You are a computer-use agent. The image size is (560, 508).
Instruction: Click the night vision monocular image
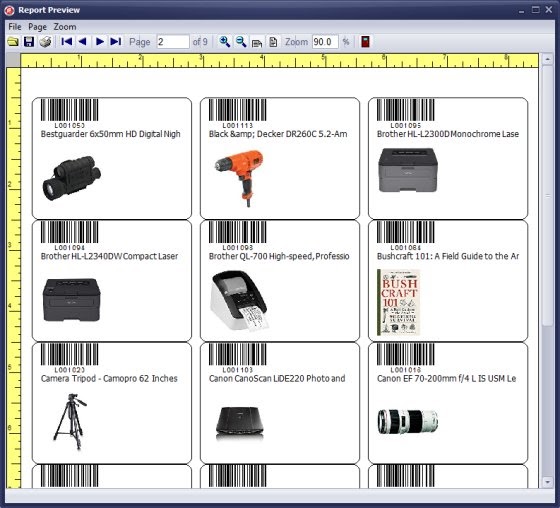[x=71, y=178]
